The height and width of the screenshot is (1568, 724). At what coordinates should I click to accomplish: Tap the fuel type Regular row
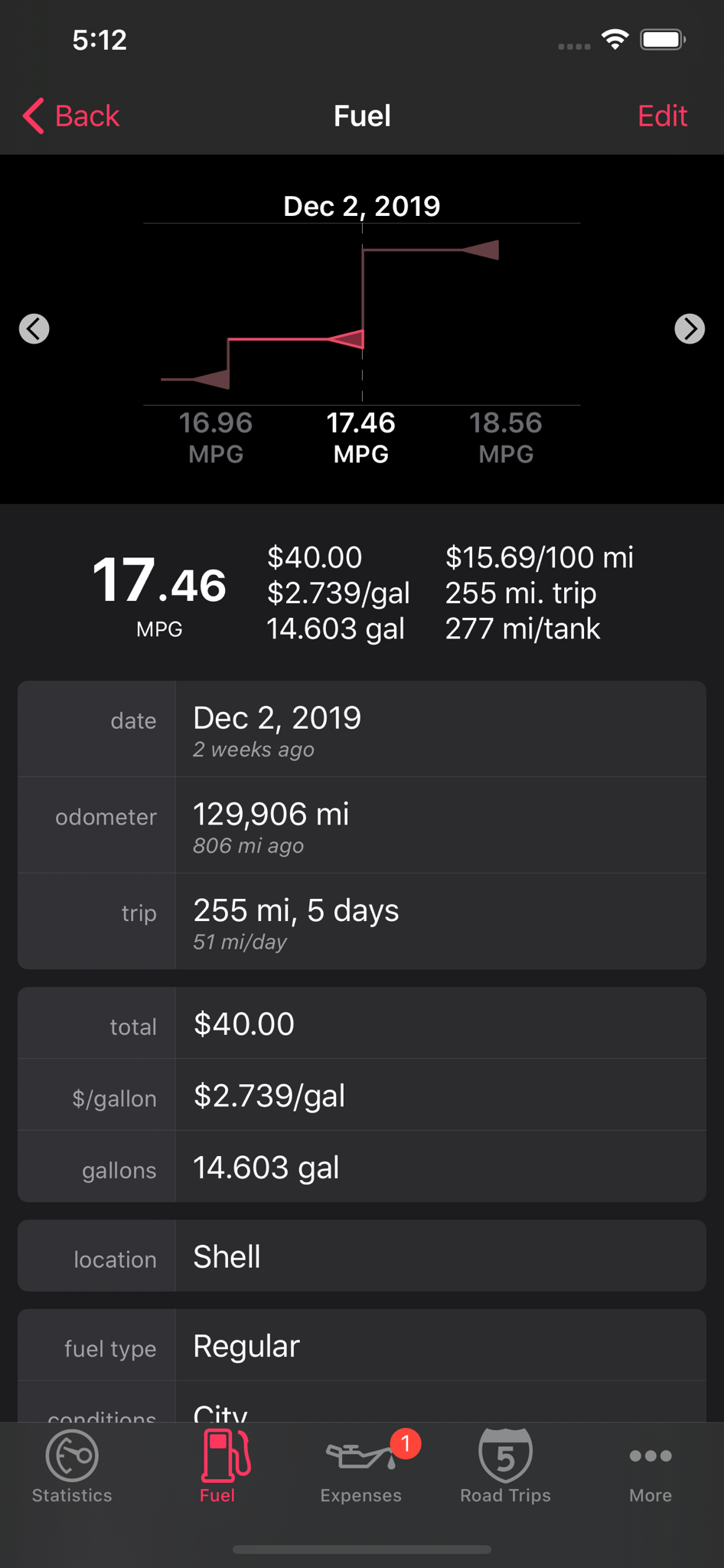point(362,1345)
